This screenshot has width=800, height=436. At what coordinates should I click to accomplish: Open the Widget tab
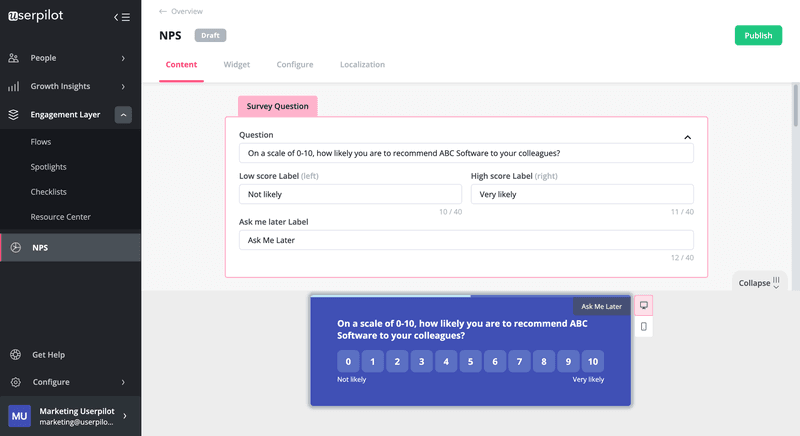(237, 65)
